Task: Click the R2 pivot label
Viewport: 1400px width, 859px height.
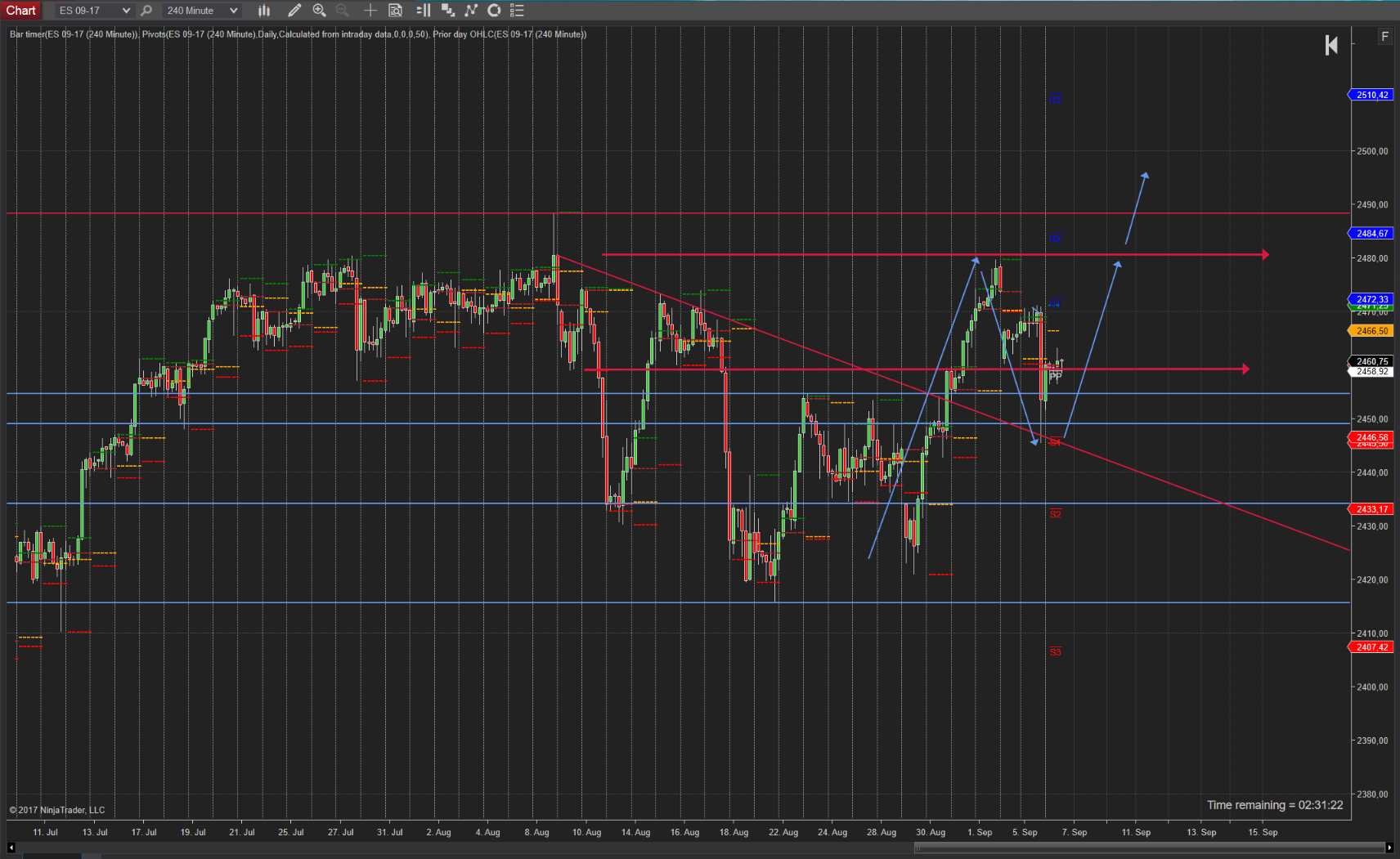Action: coord(1056,238)
